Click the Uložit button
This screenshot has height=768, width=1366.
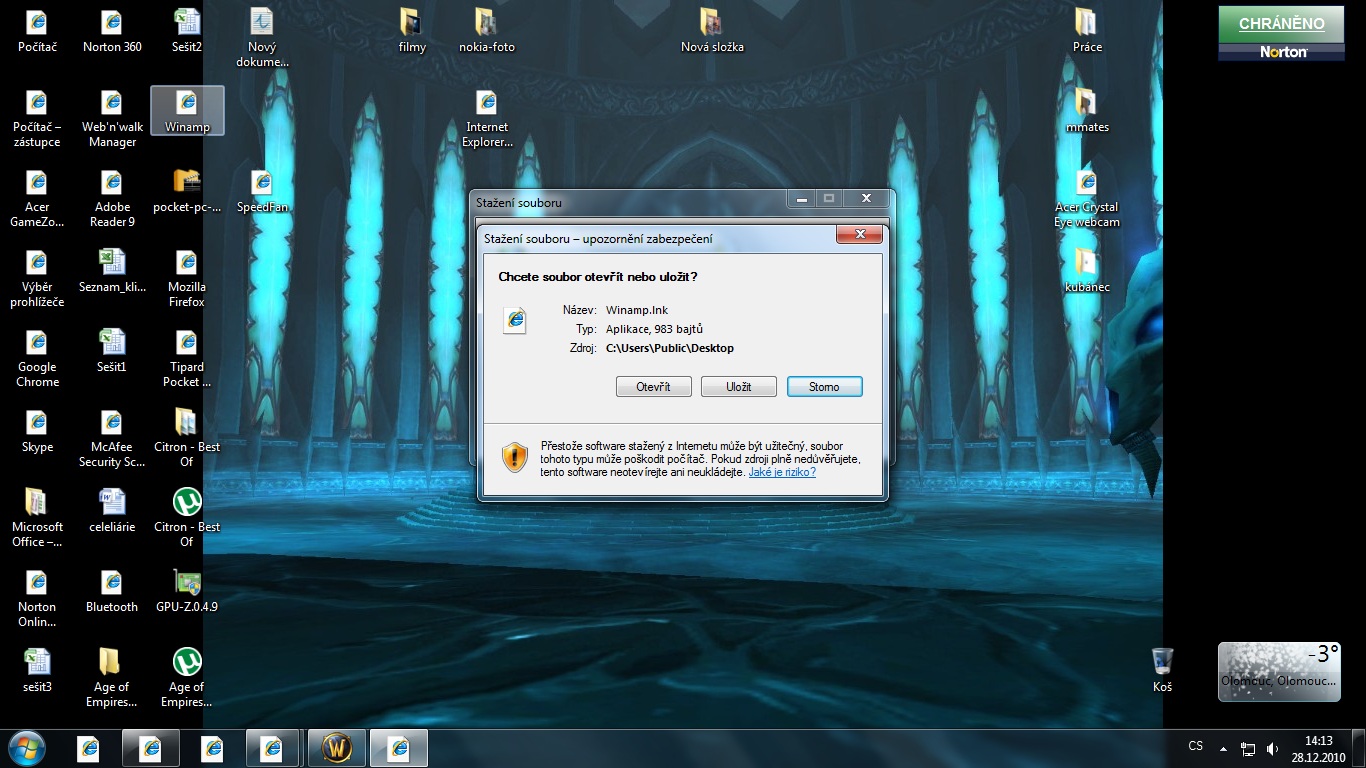[x=739, y=387]
